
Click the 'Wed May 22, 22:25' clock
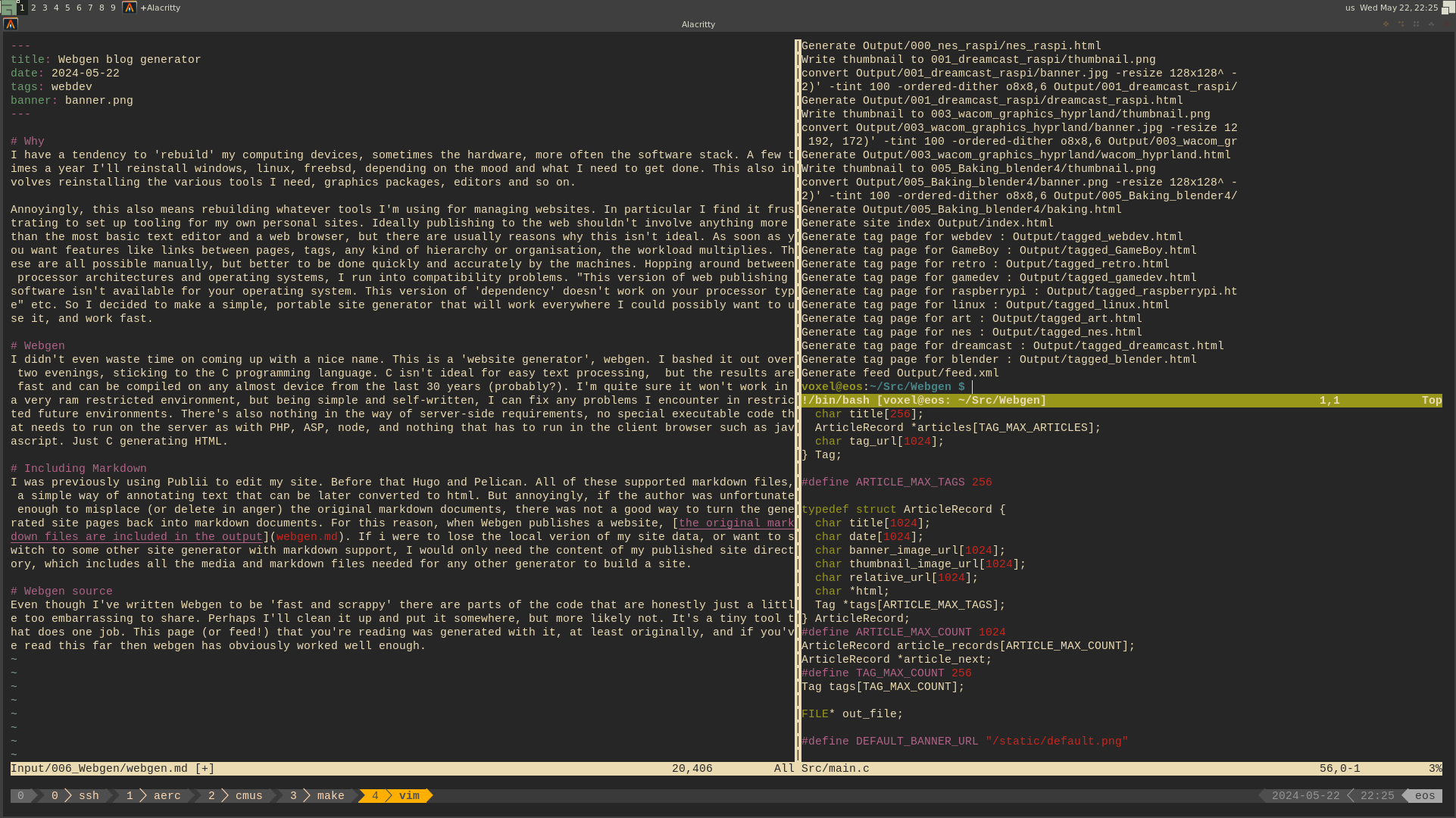coord(1398,8)
